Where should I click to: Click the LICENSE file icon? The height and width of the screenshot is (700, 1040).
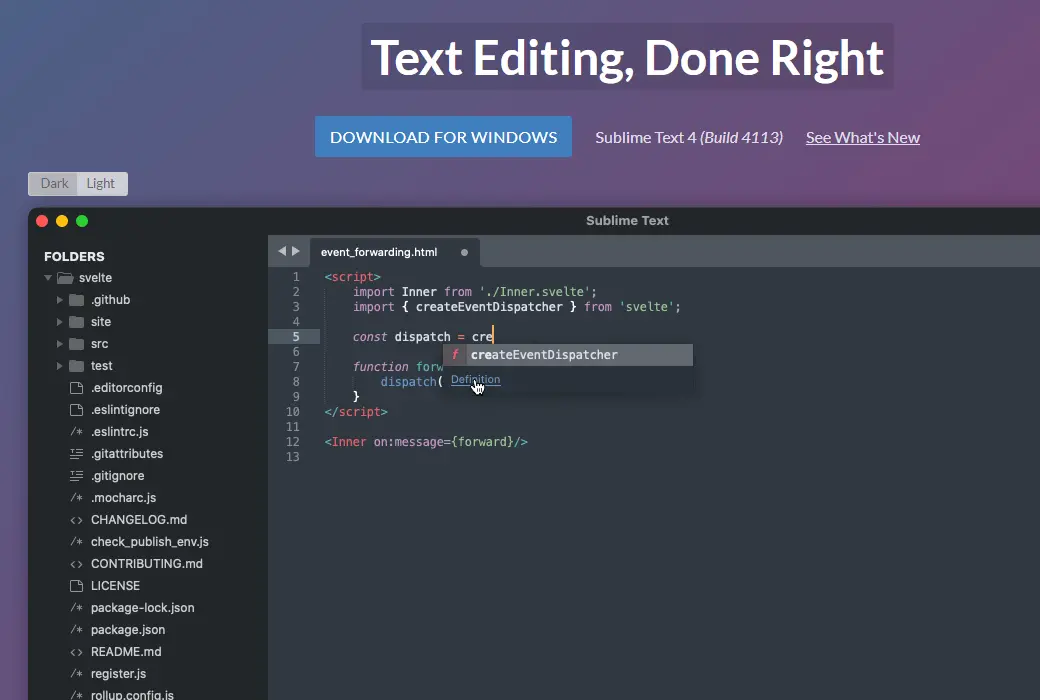point(77,586)
